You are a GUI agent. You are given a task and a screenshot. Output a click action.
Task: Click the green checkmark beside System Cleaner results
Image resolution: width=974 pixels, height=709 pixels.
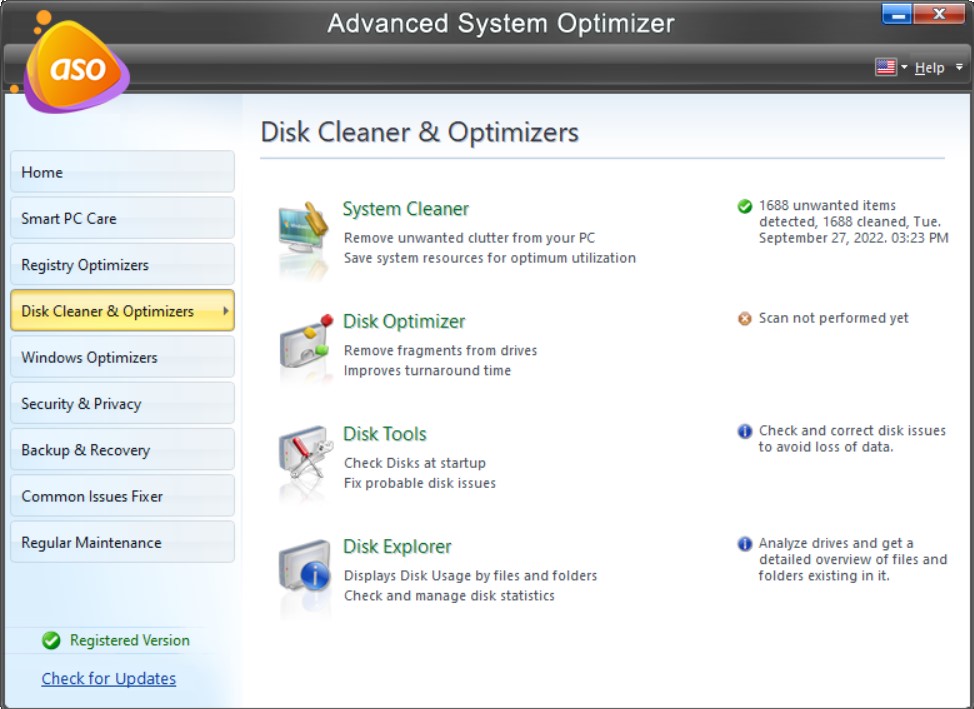(744, 206)
